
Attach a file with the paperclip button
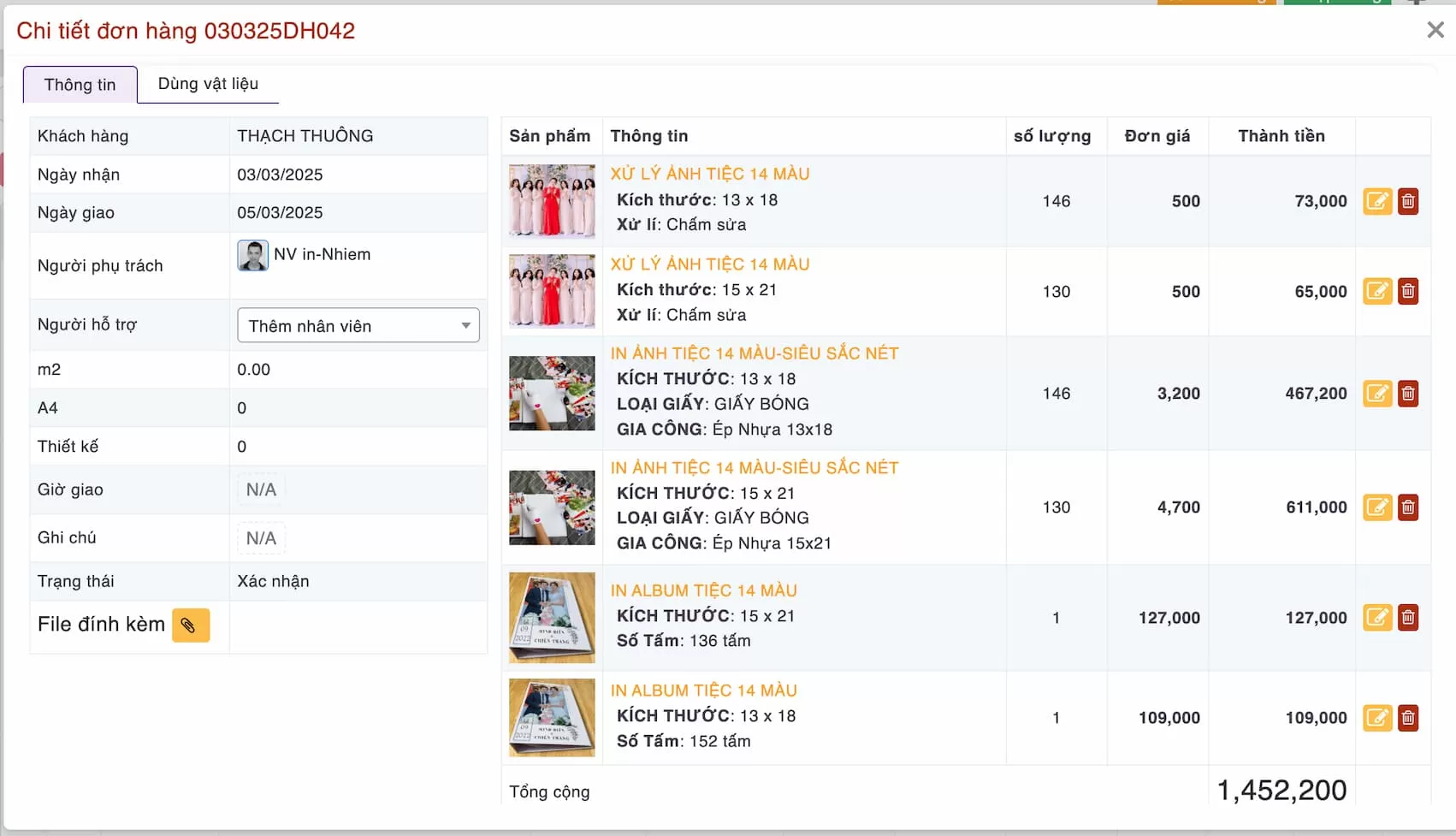coord(191,626)
